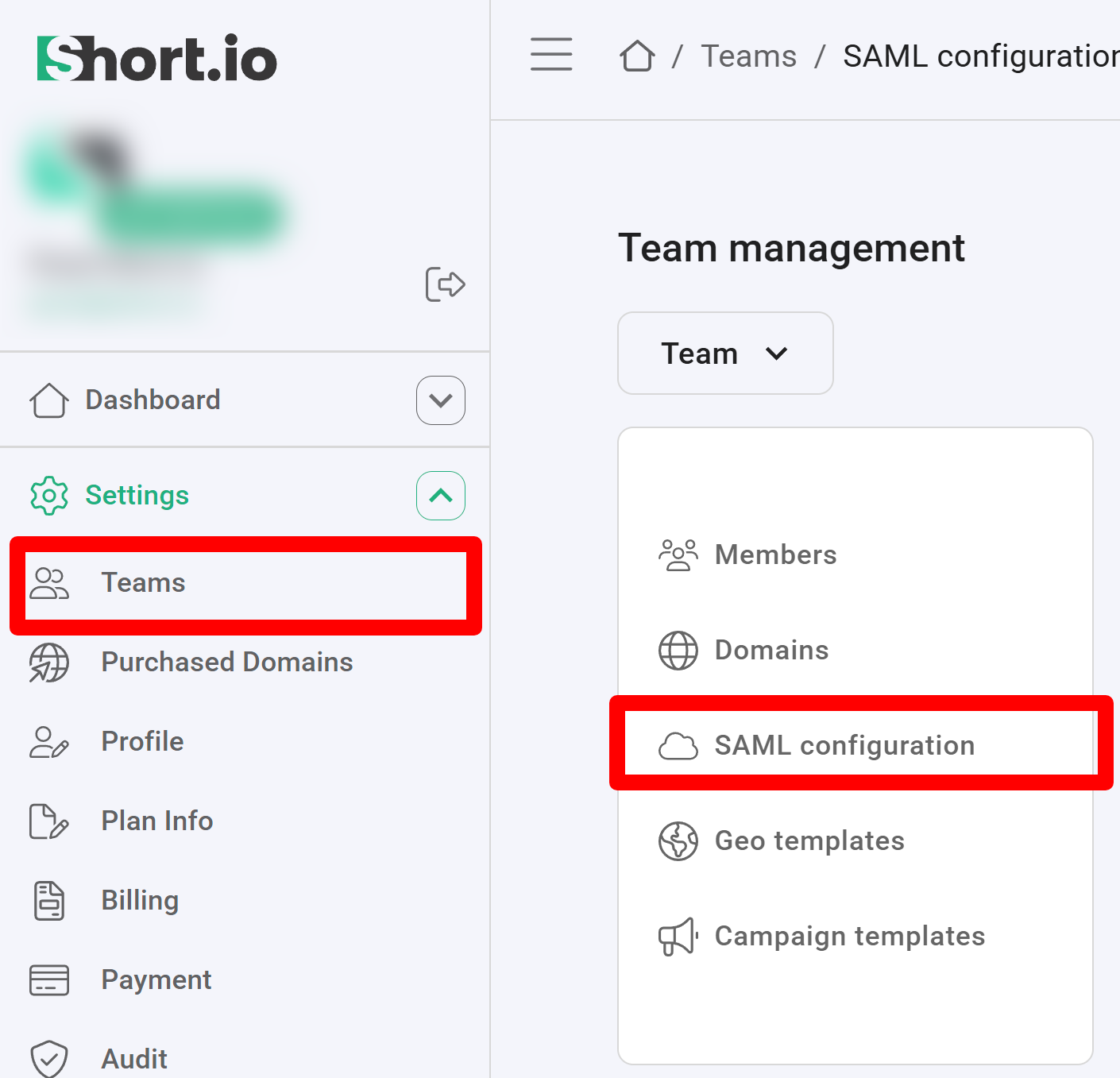This screenshot has height=1078, width=1120.
Task: Select the SAML configuration menu item
Action: point(844,745)
